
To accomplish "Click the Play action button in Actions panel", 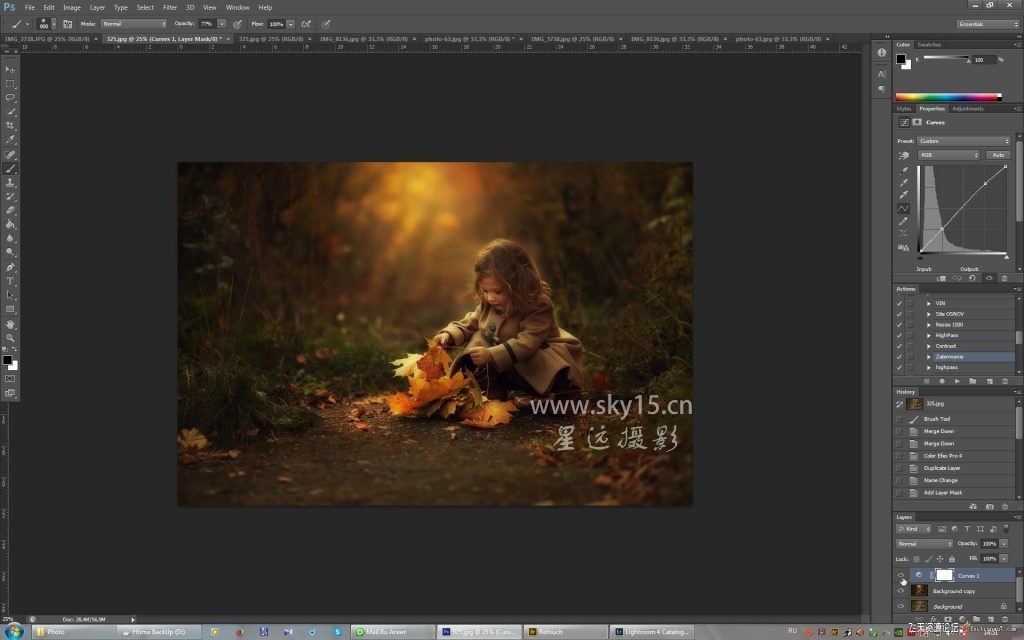I will [957, 381].
